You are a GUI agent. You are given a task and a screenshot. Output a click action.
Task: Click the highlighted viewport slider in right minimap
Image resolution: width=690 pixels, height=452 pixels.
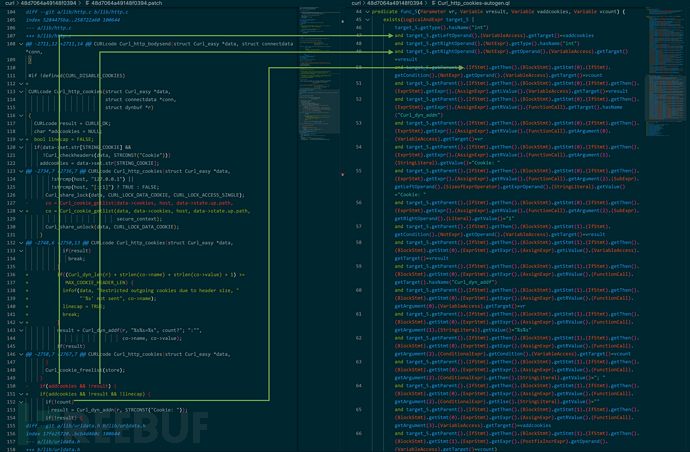click(667, 98)
